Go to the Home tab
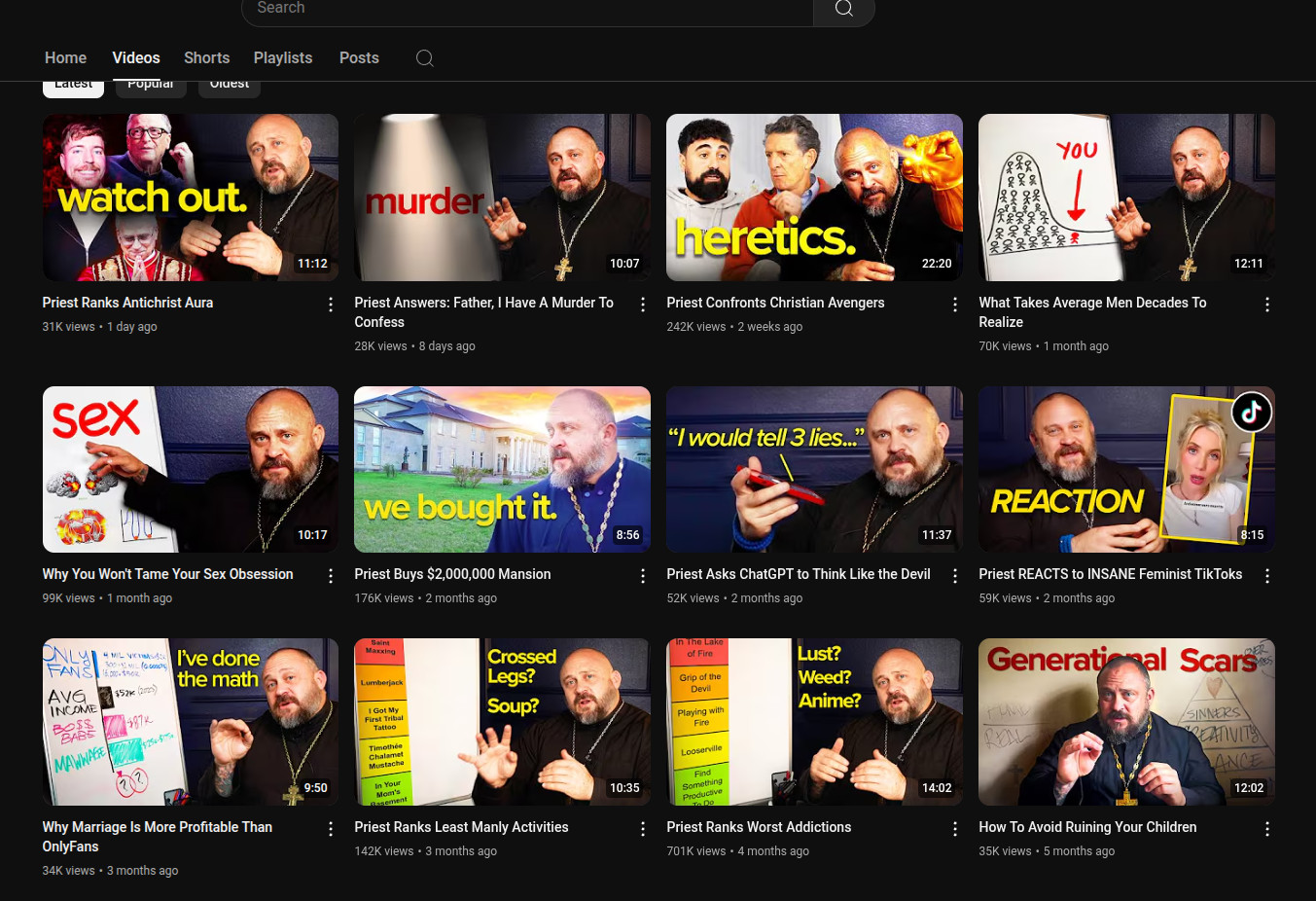Image resolution: width=1316 pixels, height=901 pixels. pyautogui.click(x=65, y=58)
